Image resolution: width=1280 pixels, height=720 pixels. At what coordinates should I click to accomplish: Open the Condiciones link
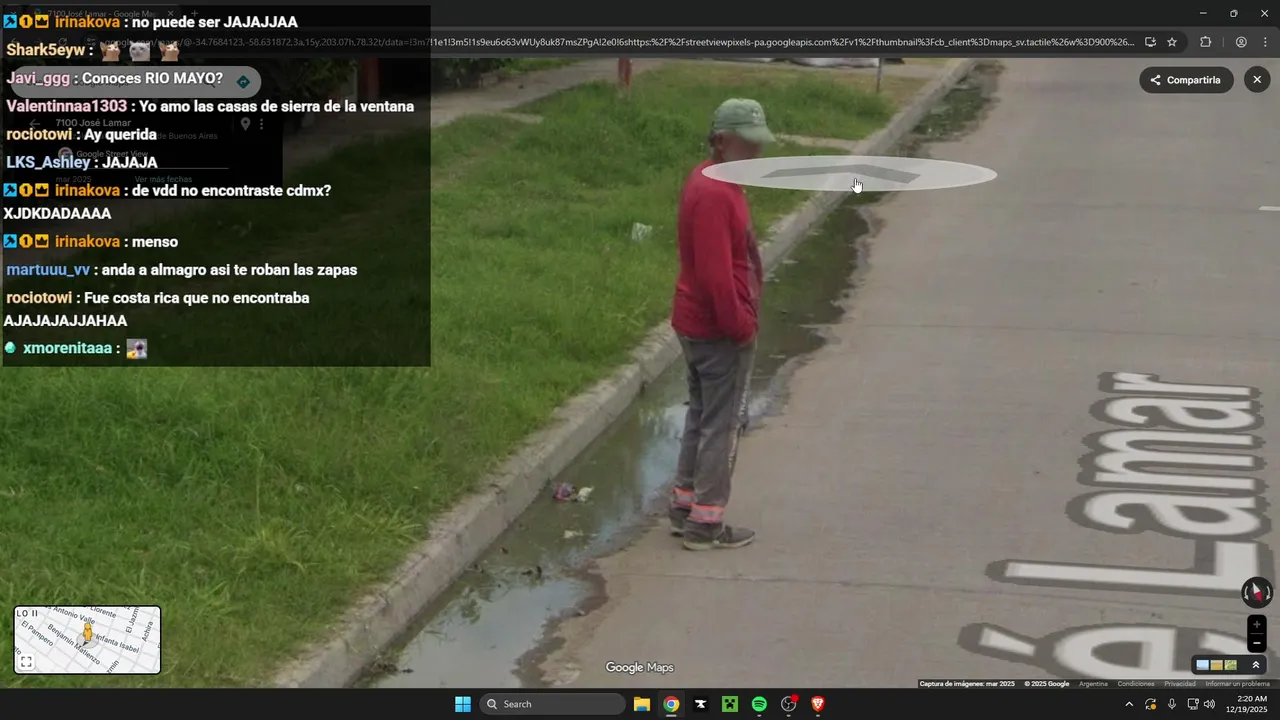pos(1136,684)
